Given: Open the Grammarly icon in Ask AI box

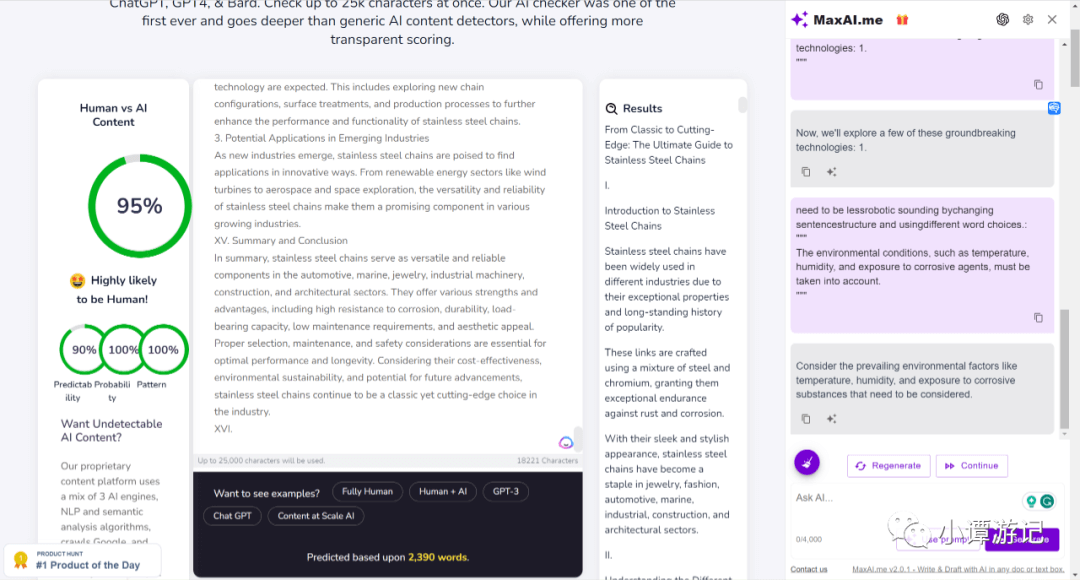Looking at the screenshot, I should (x=1047, y=501).
